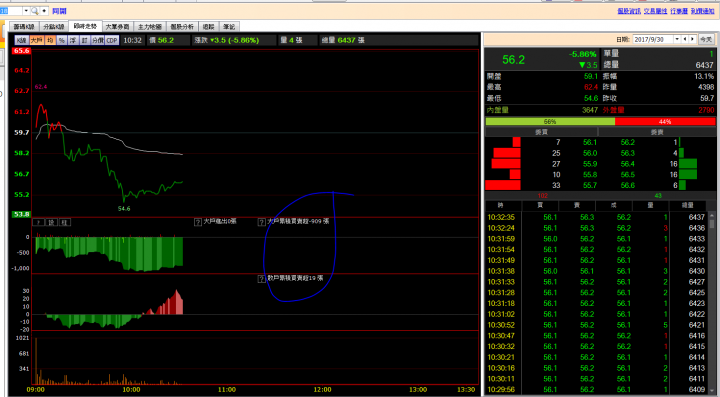The height and width of the screenshot is (397, 720).
Task: Select the 10:31:59 trade row
Action: pos(596,239)
